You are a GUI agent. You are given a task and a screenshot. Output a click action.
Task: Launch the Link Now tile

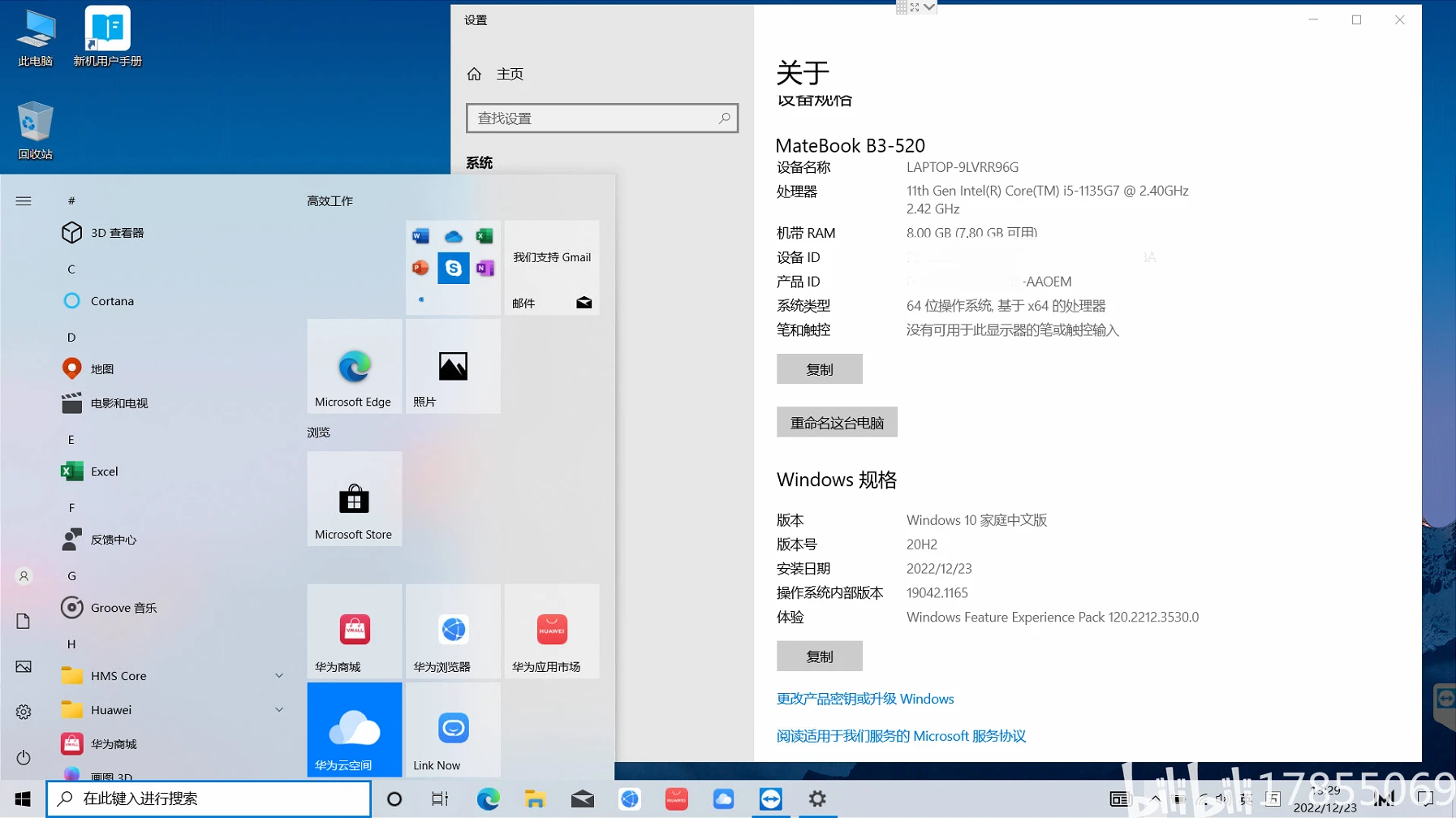click(x=452, y=729)
